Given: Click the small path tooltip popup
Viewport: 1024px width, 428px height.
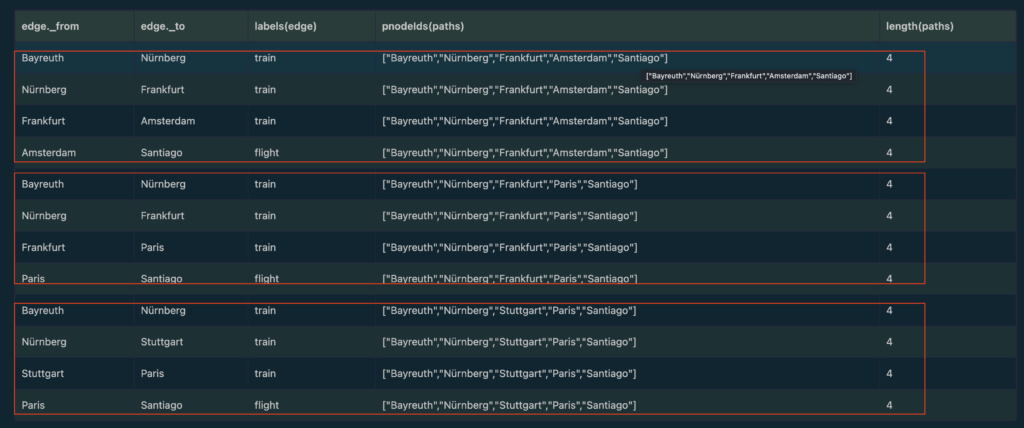Looking at the screenshot, I should pos(749,76).
